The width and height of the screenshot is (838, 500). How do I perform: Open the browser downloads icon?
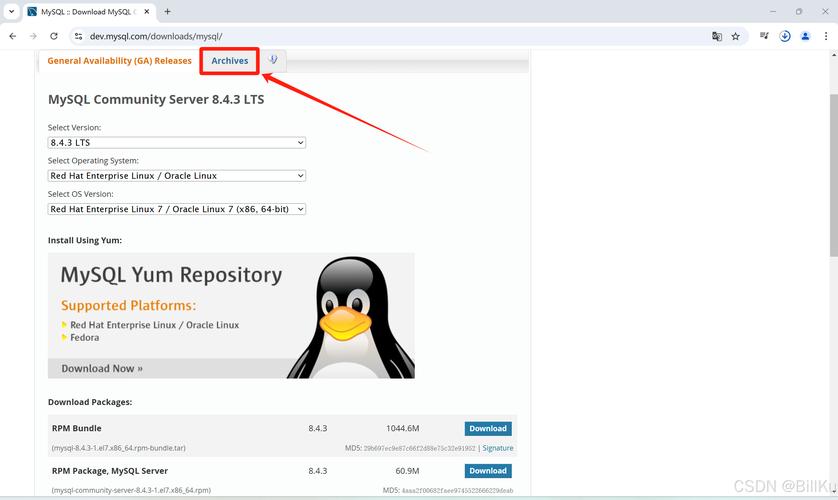(785, 36)
